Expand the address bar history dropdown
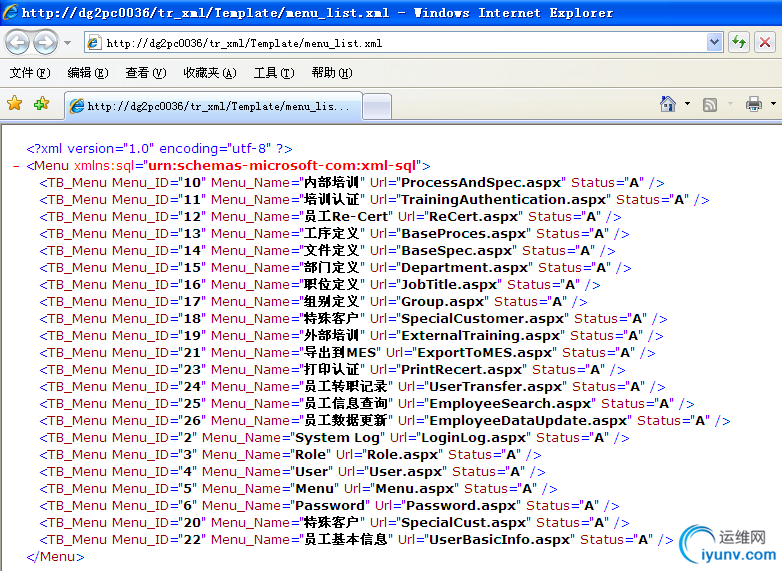Viewport: 782px width, 571px height. pyautogui.click(x=715, y=43)
